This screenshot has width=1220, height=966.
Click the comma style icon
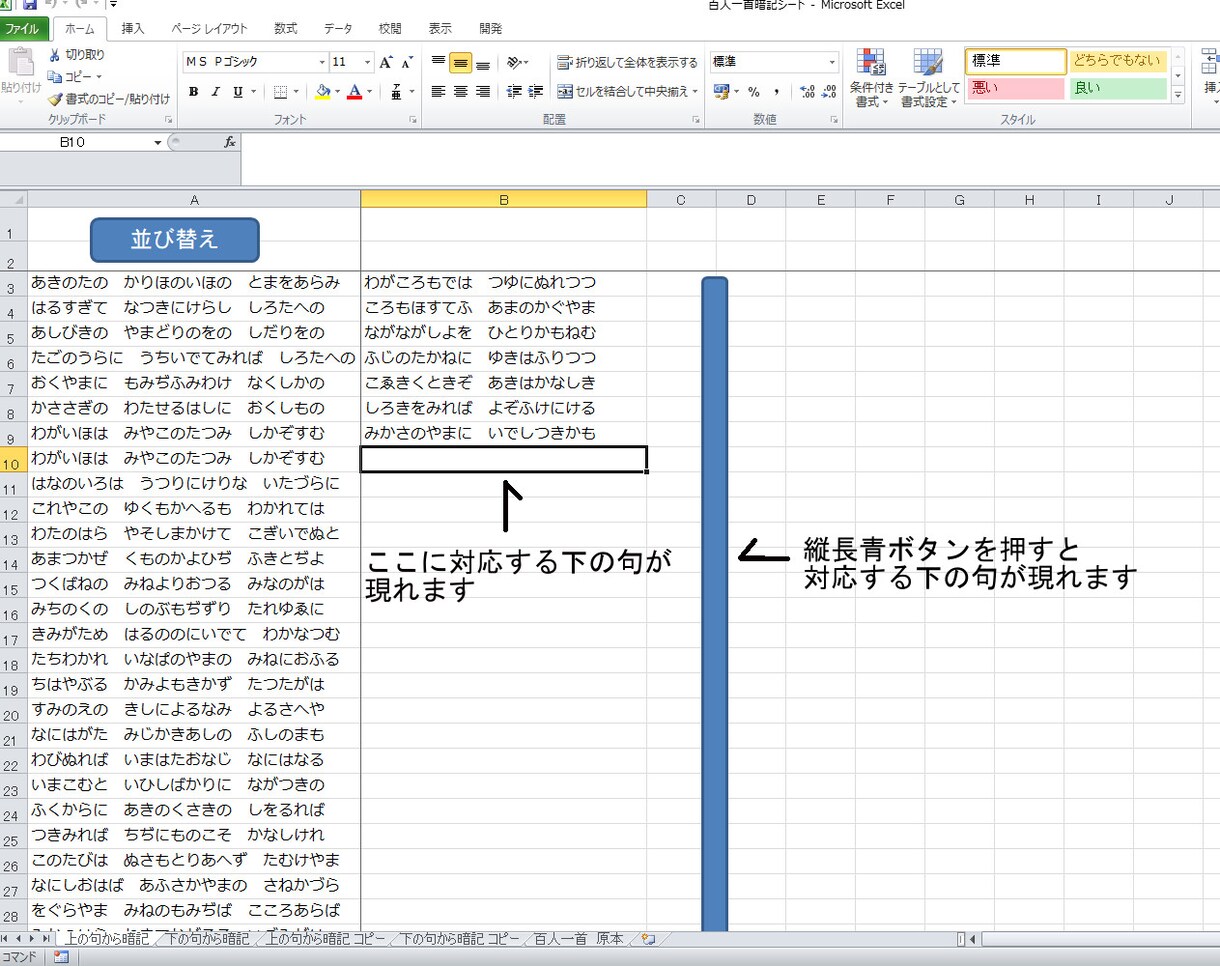coord(776,92)
